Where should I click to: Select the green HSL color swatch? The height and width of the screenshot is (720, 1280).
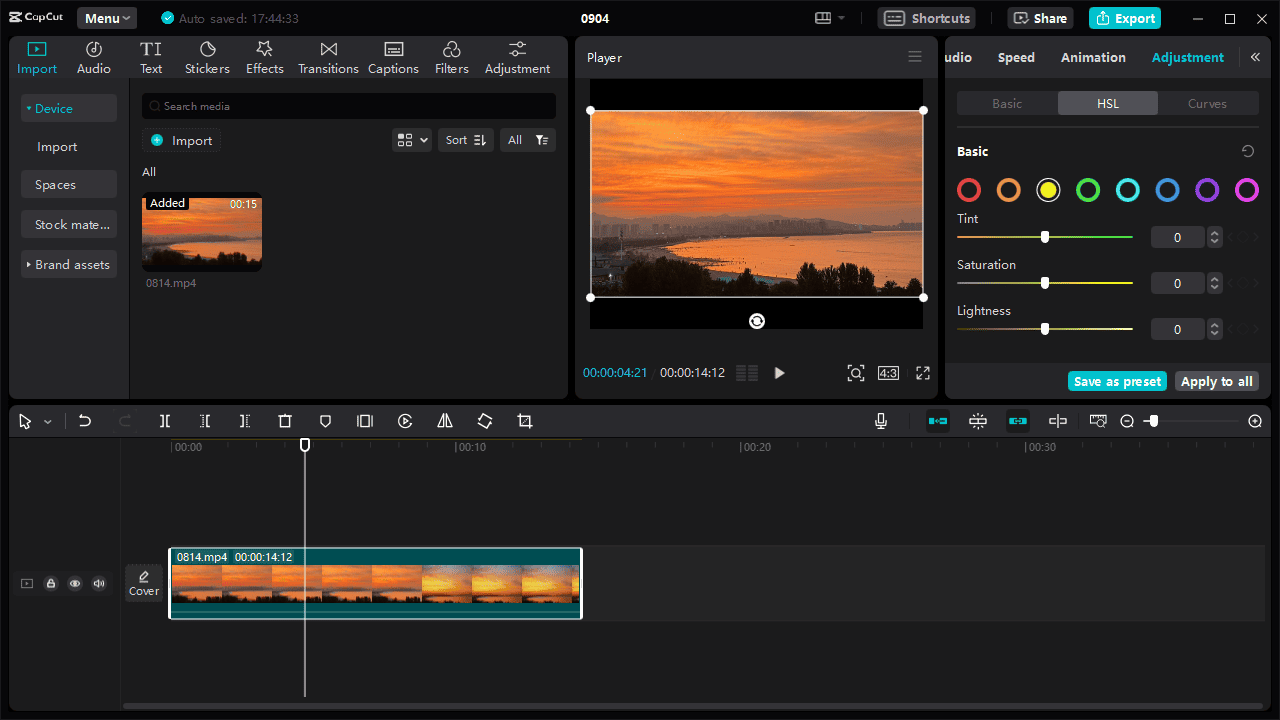tap(1088, 190)
